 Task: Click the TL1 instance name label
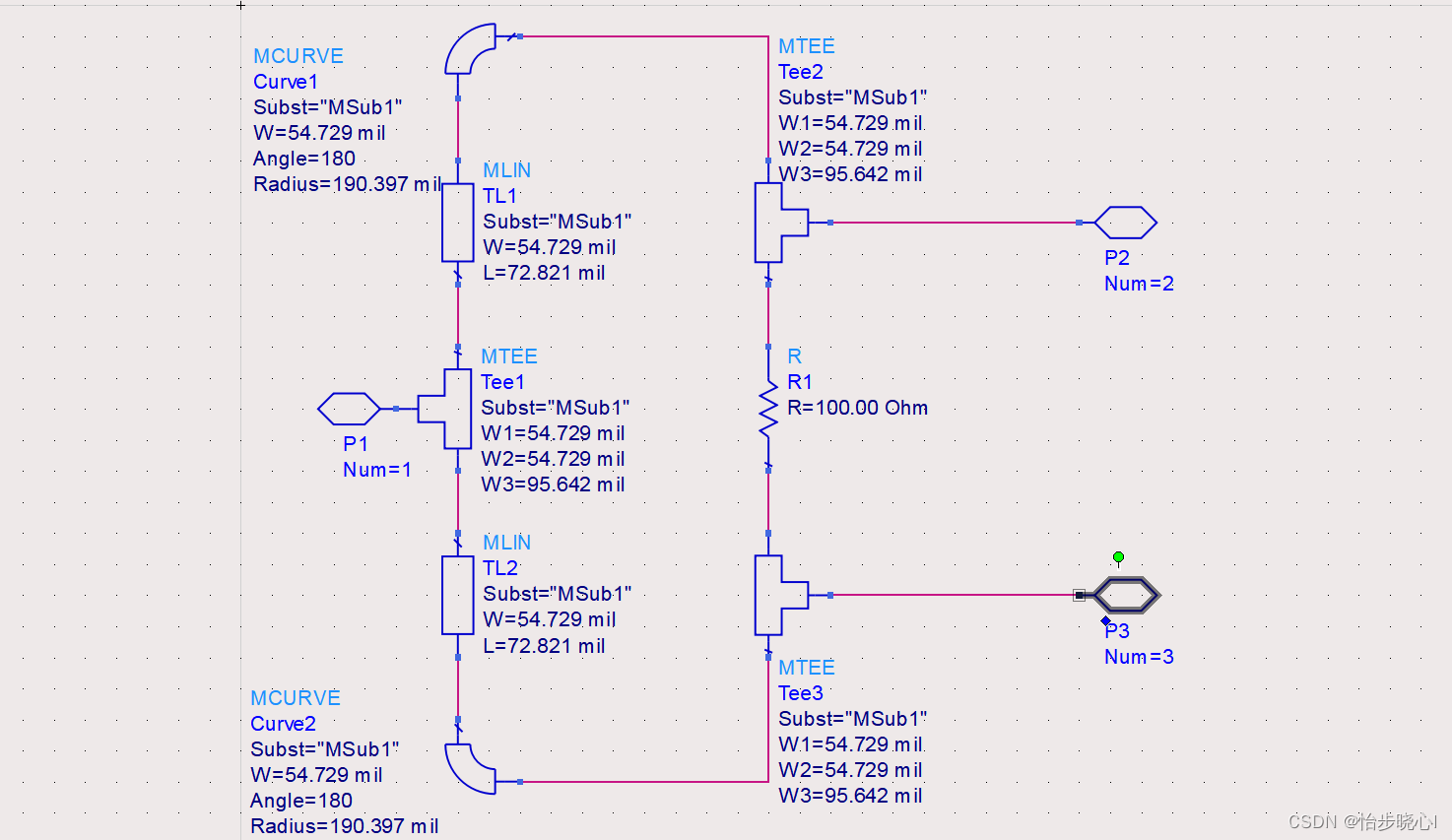point(500,196)
